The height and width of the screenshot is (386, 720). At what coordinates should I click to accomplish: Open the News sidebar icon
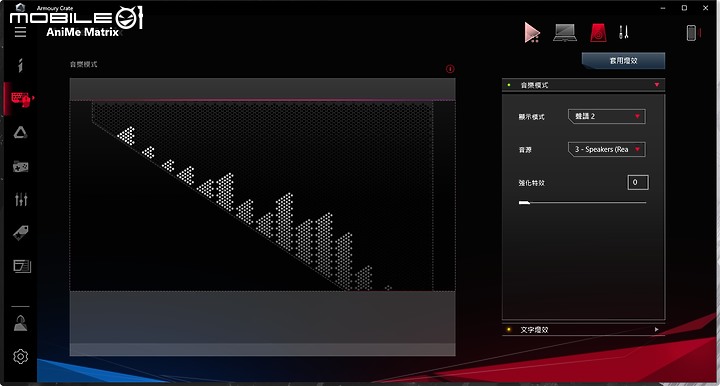[x=22, y=266]
